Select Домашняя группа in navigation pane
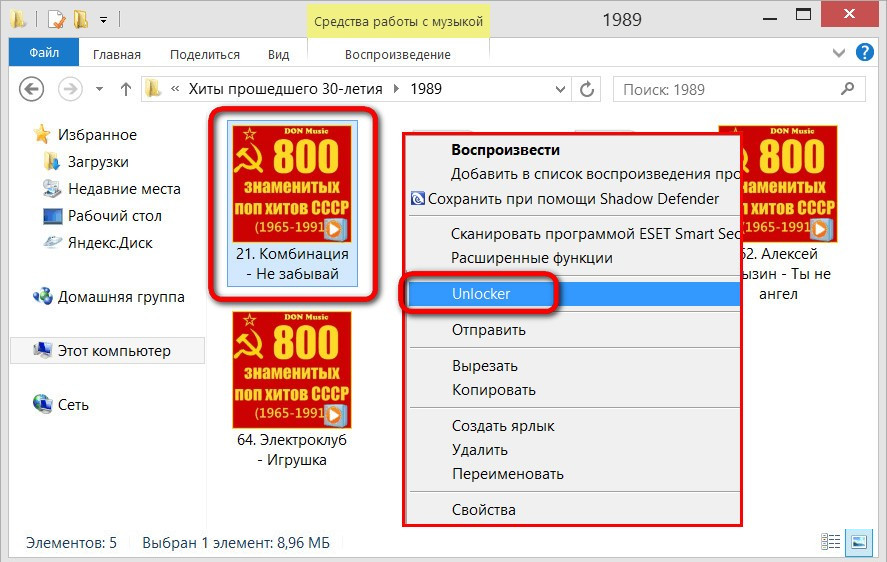 click(120, 297)
